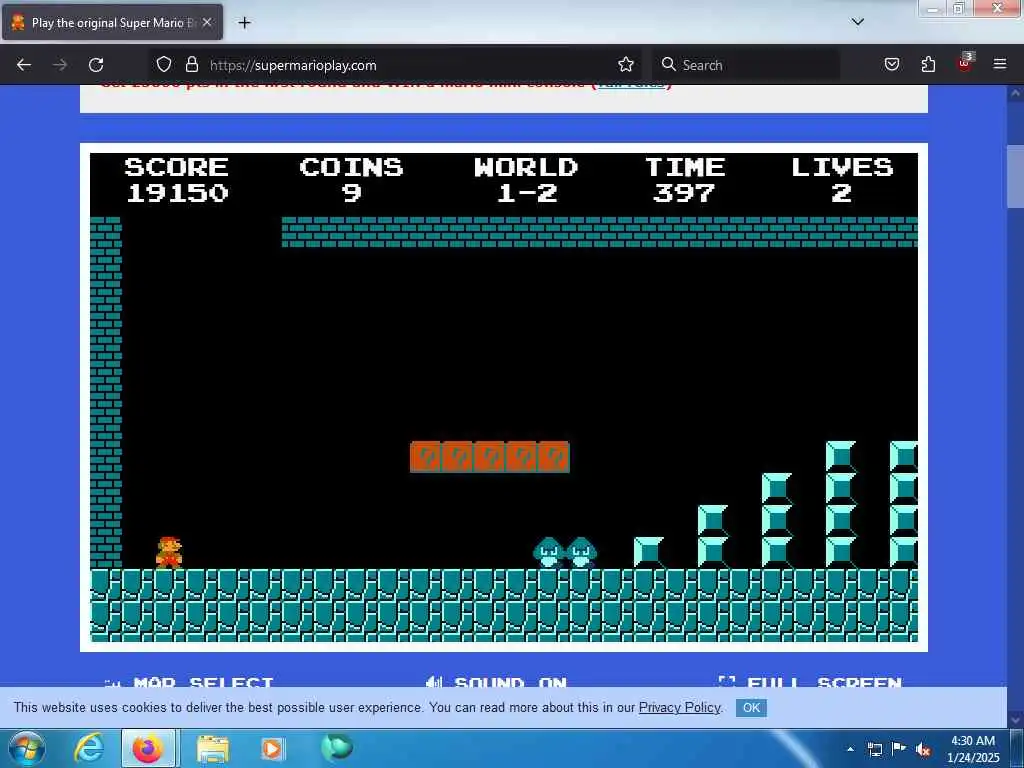Open the tracking protection shield icon
The height and width of the screenshot is (768, 1024).
164,65
